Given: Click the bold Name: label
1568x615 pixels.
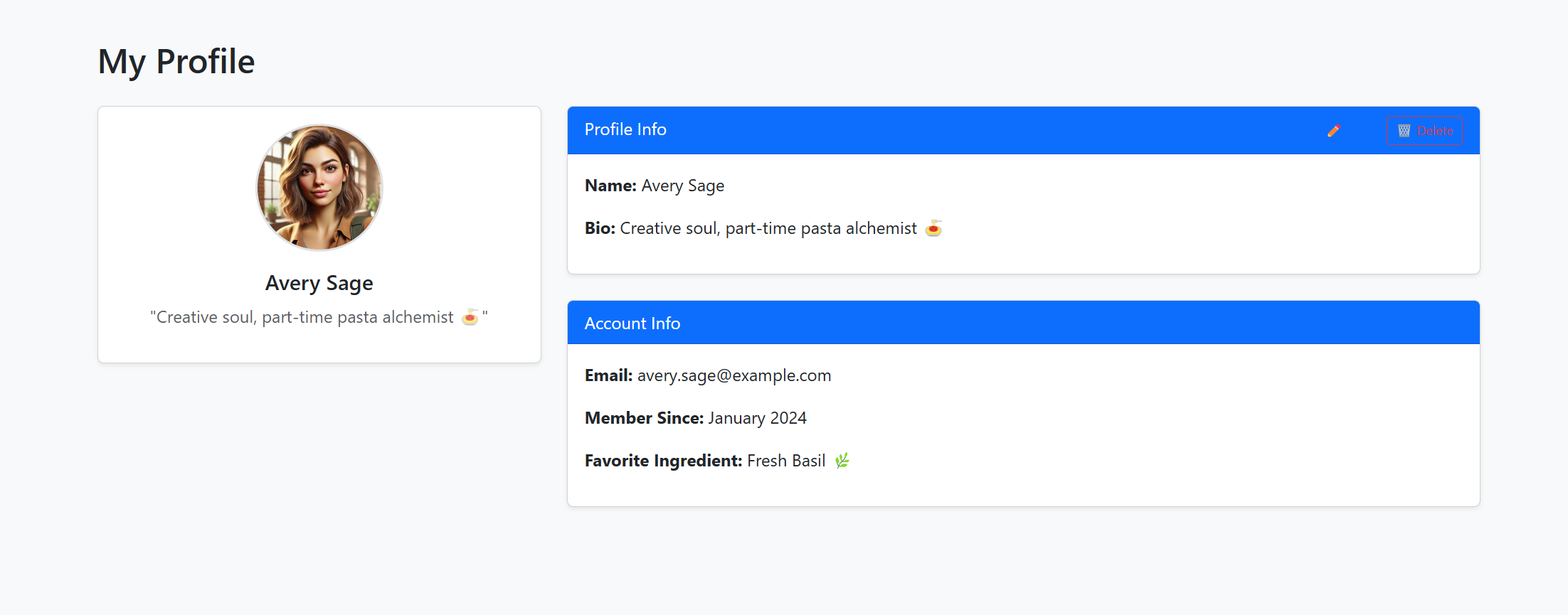Looking at the screenshot, I should click(610, 186).
